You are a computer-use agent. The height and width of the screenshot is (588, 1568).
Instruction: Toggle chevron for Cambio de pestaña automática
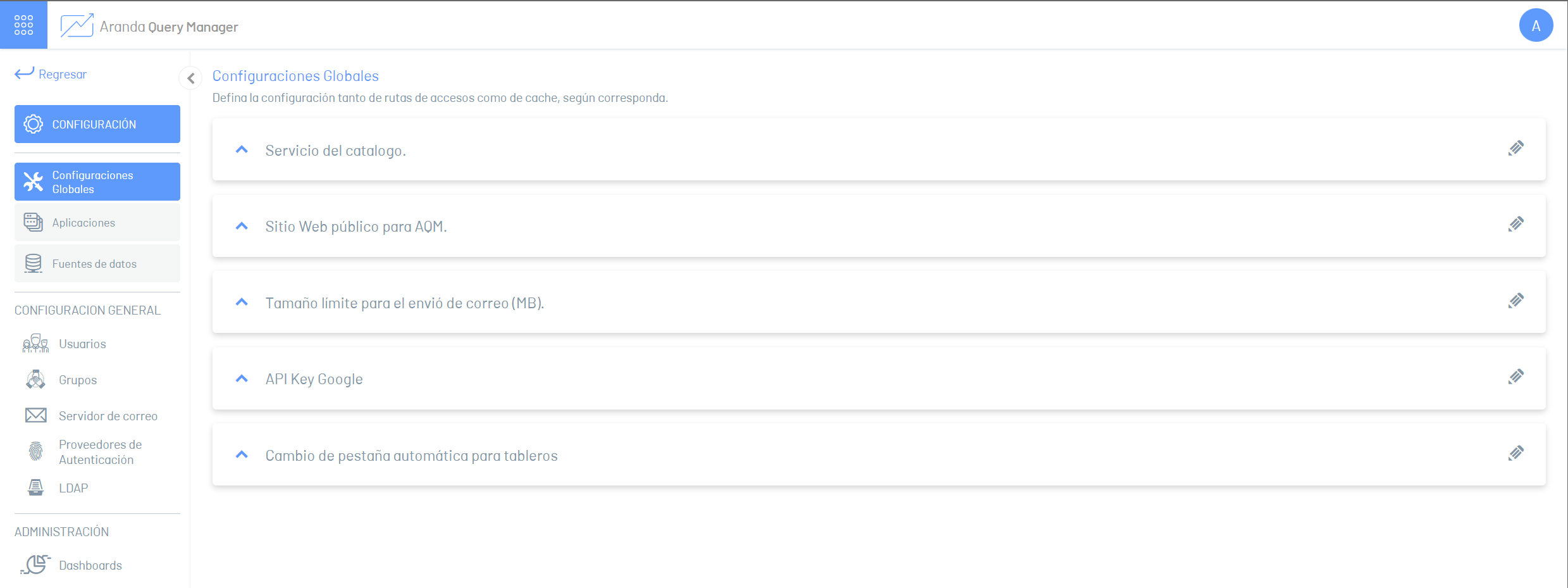(242, 455)
